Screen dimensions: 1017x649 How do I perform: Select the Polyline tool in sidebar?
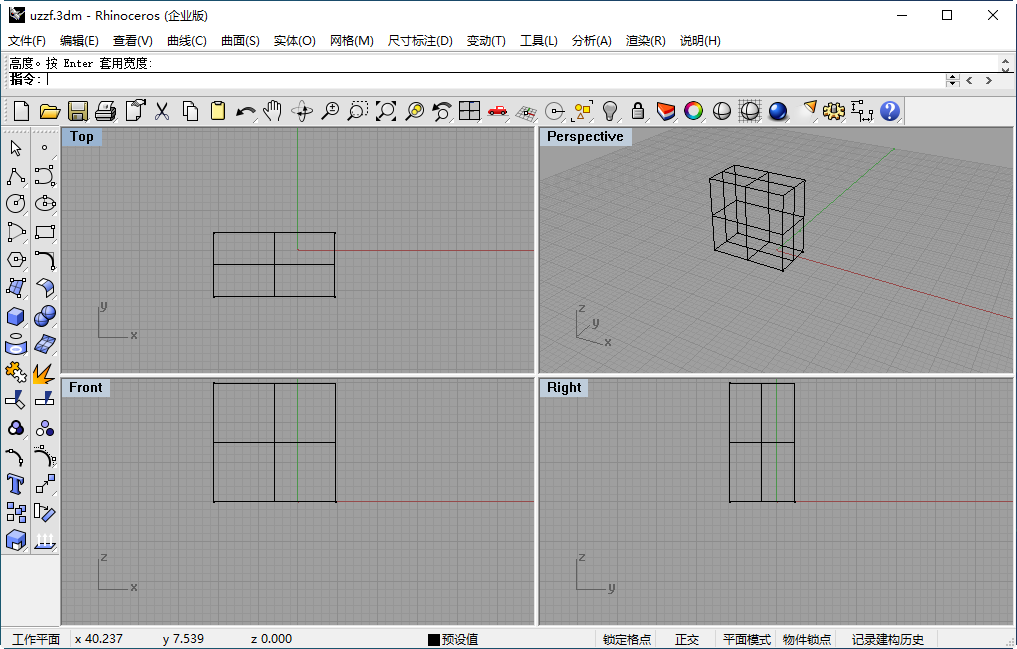click(x=16, y=176)
